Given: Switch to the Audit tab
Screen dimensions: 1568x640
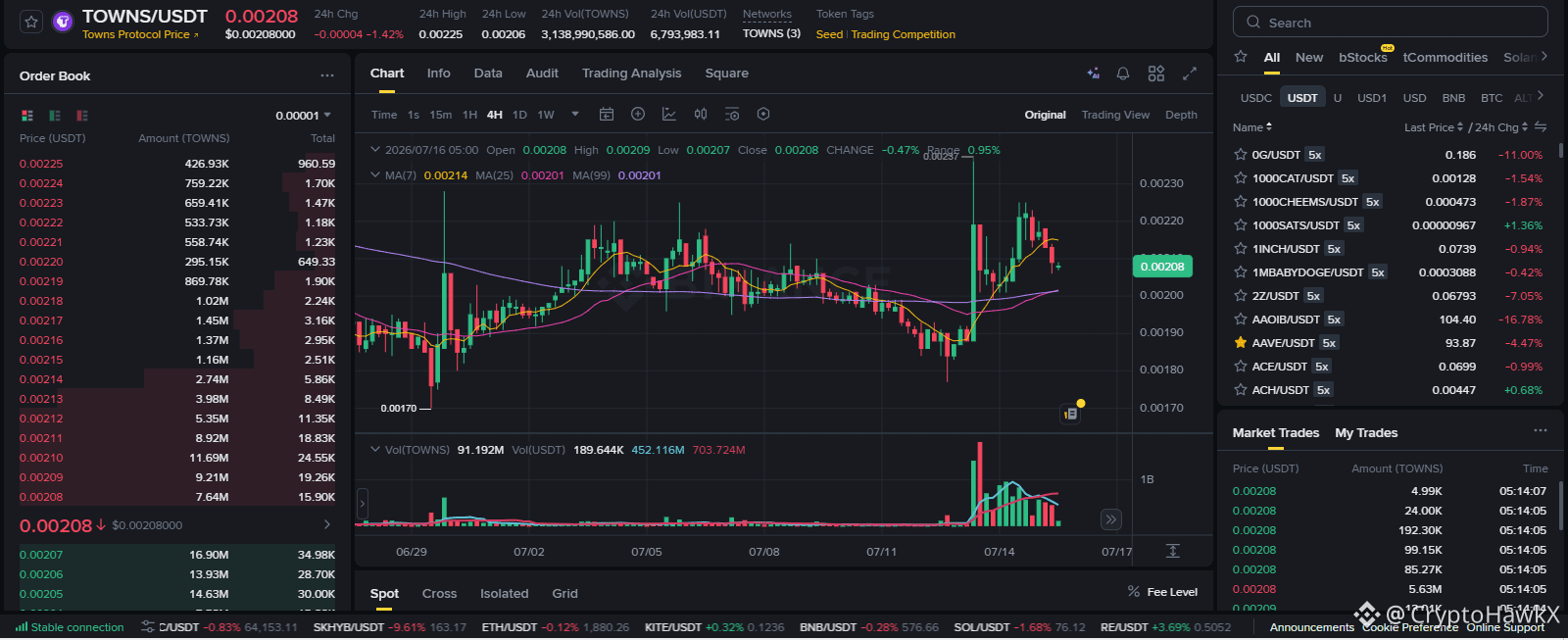Looking at the screenshot, I should 542,74.
